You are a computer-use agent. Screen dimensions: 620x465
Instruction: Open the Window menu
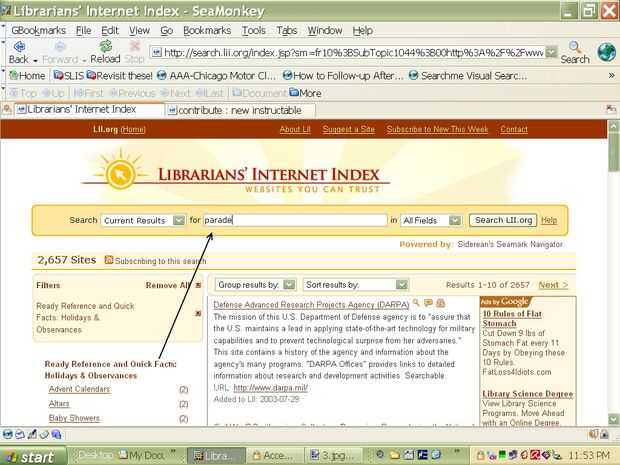pyautogui.click(x=325, y=30)
